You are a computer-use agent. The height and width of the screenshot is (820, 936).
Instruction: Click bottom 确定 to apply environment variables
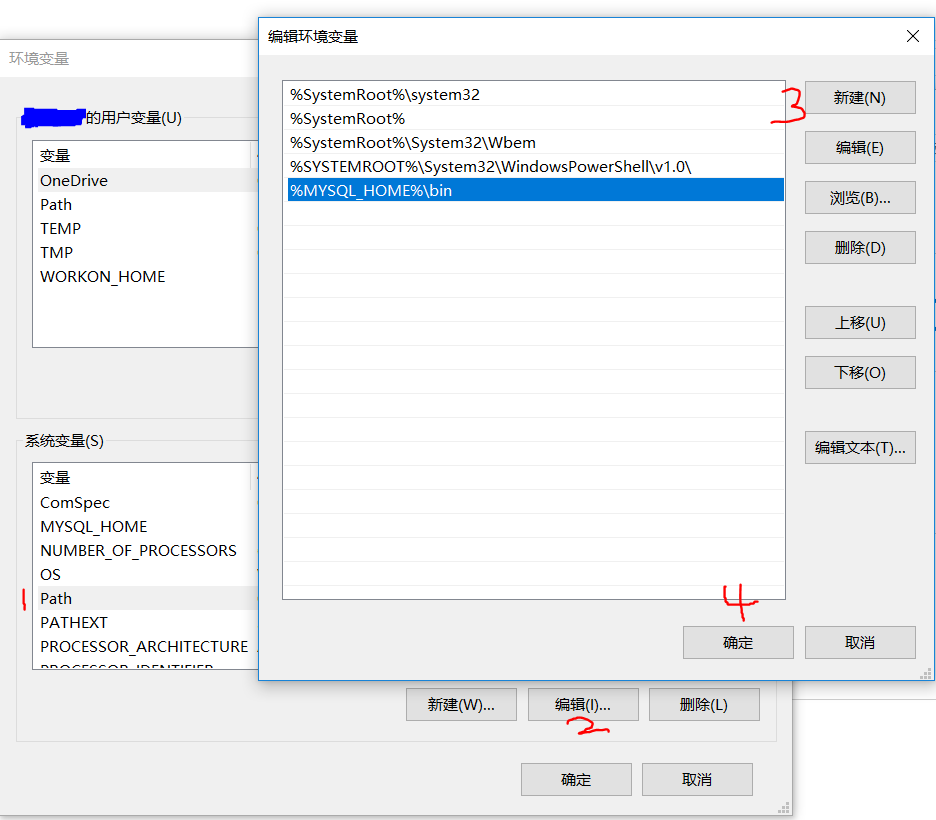coord(576,779)
